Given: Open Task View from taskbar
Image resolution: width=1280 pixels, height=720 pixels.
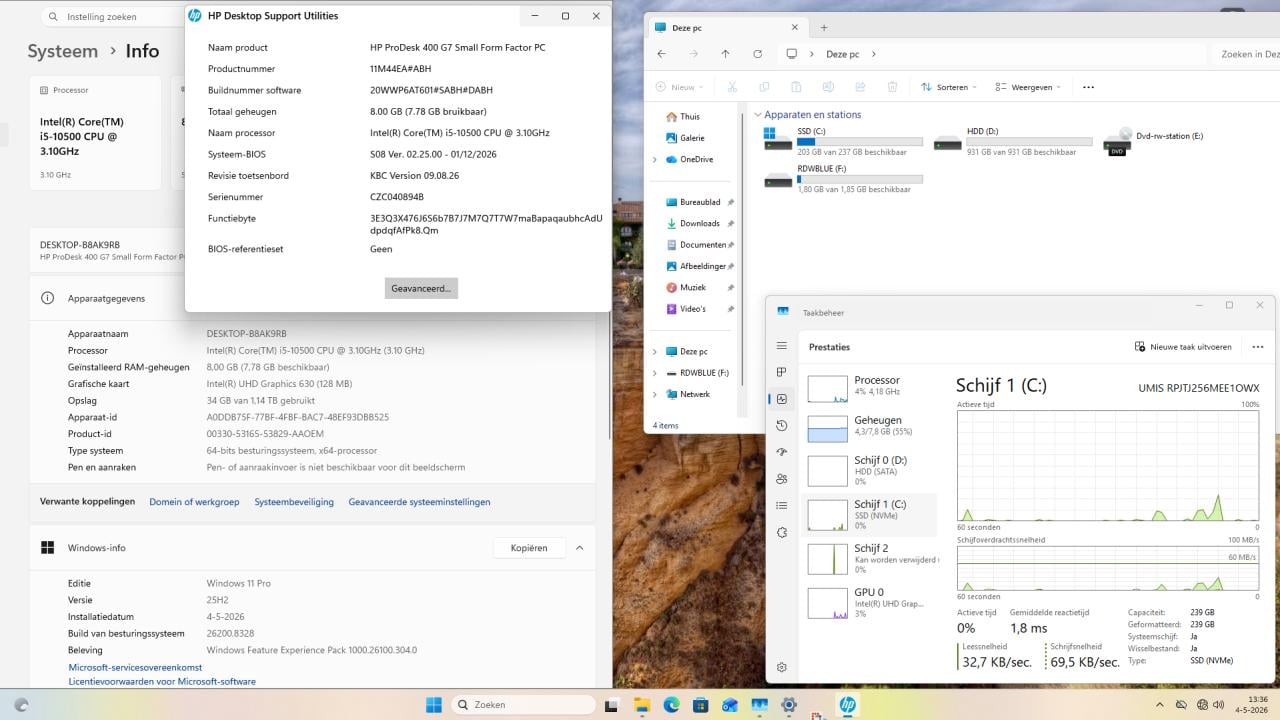Looking at the screenshot, I should click(x=612, y=705).
